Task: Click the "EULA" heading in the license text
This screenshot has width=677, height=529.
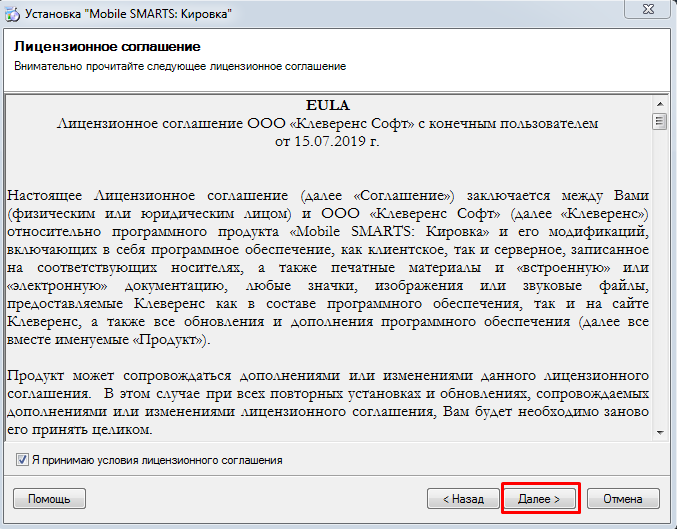Action: [328, 105]
